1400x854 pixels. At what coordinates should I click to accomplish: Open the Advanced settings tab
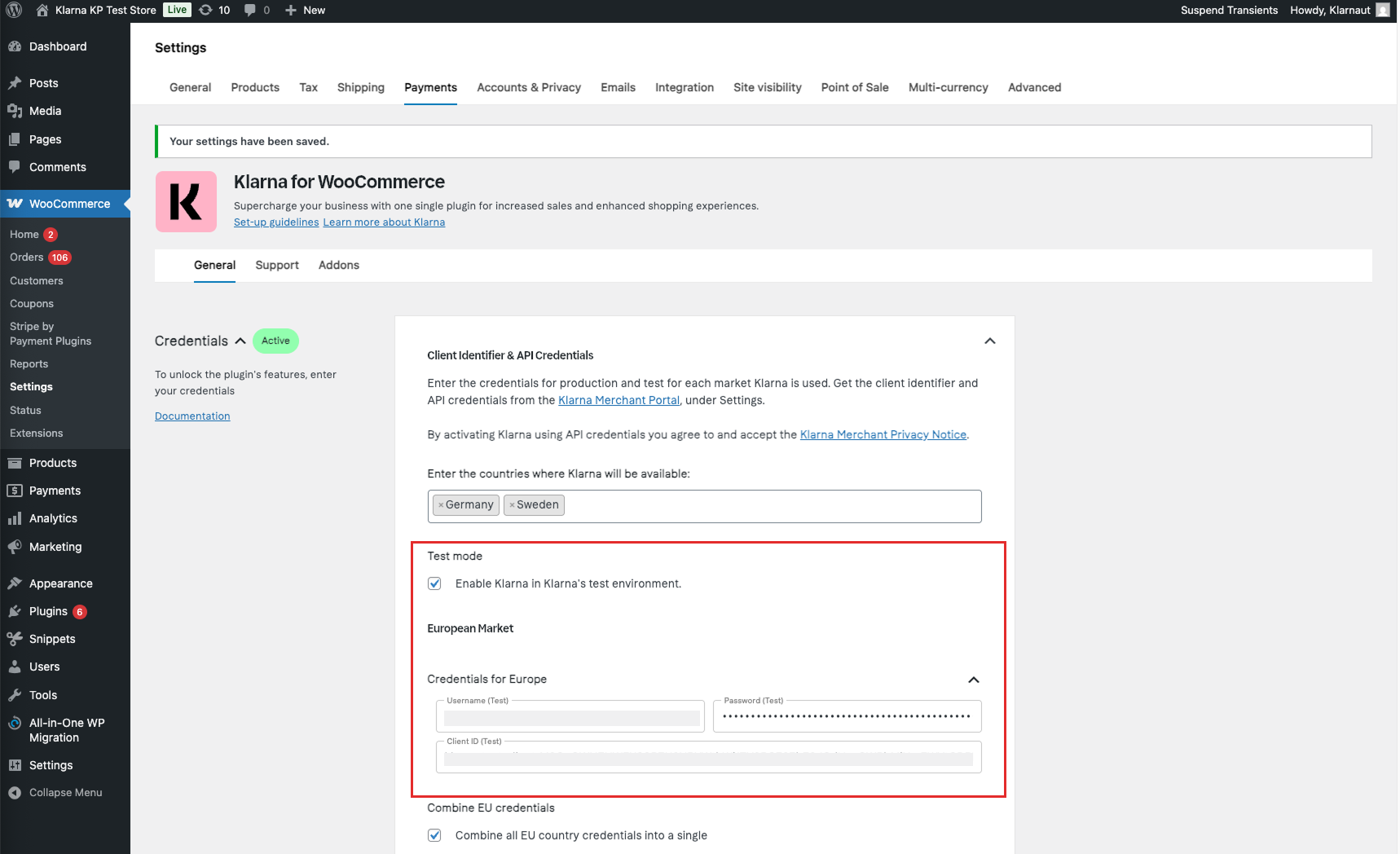click(1034, 87)
